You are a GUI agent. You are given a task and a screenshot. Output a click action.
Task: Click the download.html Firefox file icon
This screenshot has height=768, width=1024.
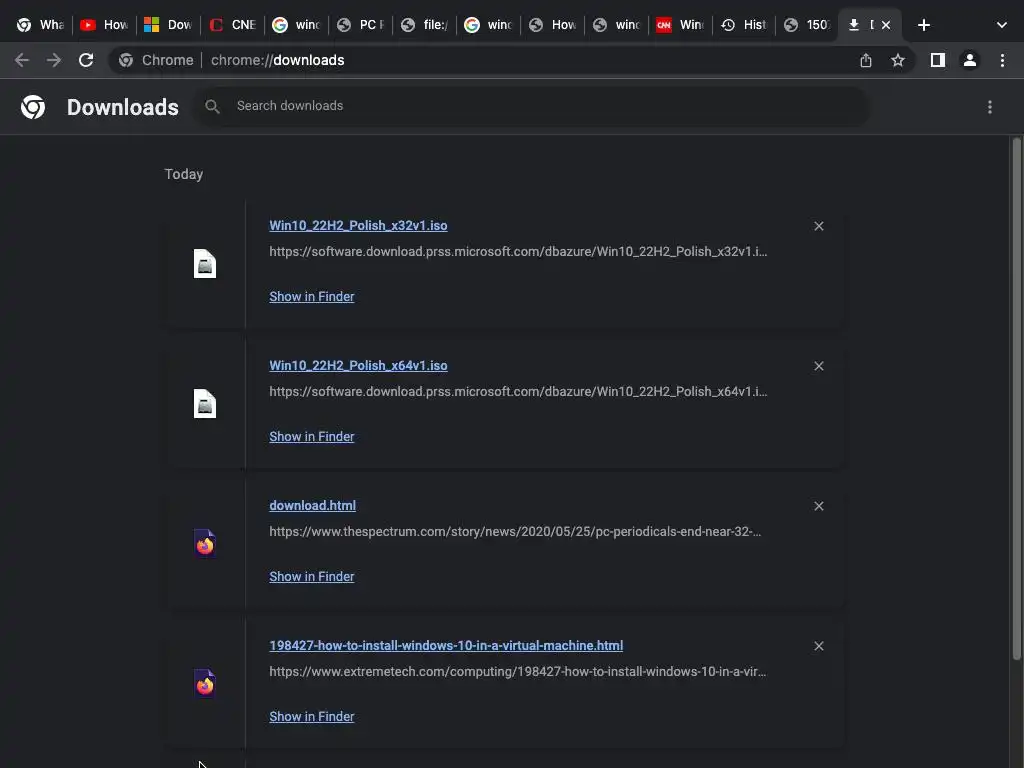click(204, 543)
